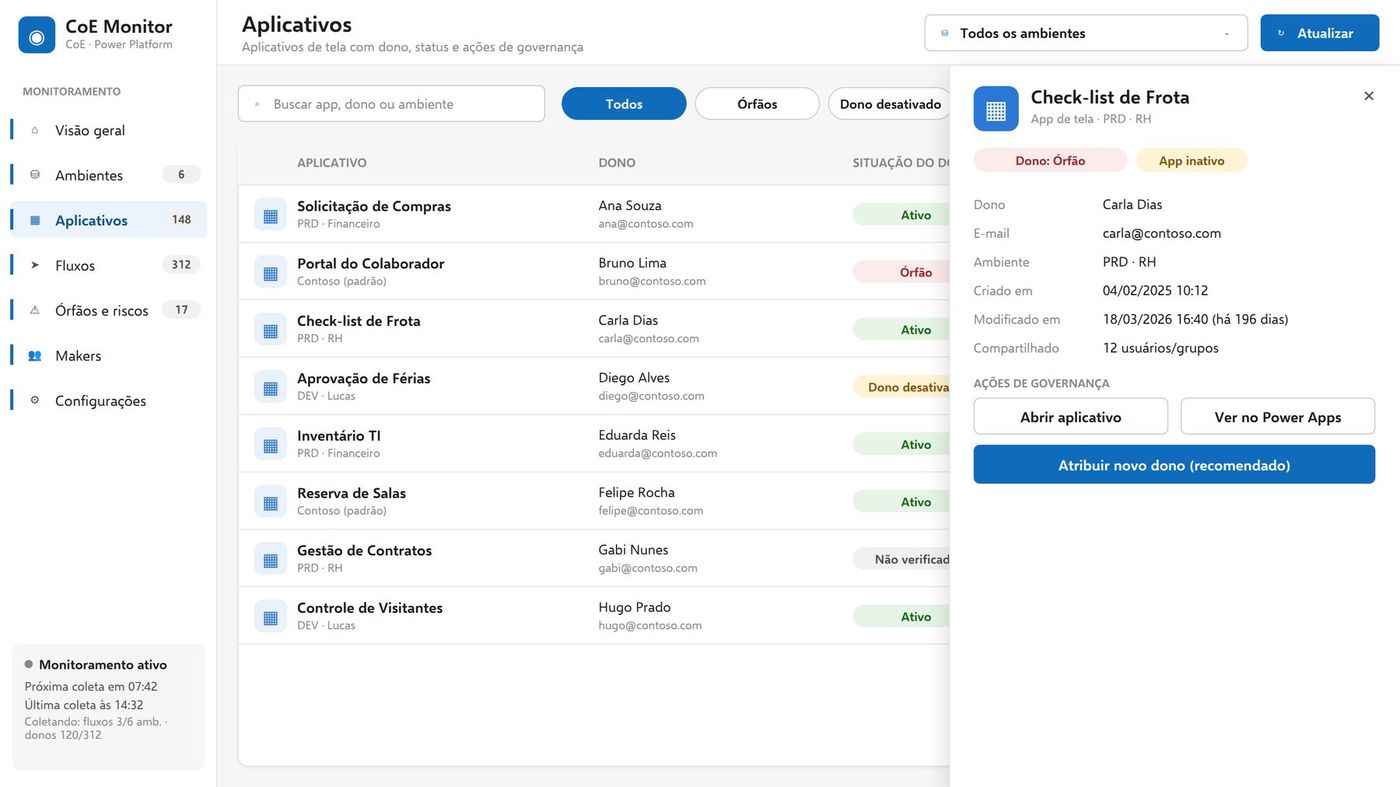1400x787 pixels.
Task: Click the Monitoramento ativo status text
Action: click(x=103, y=665)
